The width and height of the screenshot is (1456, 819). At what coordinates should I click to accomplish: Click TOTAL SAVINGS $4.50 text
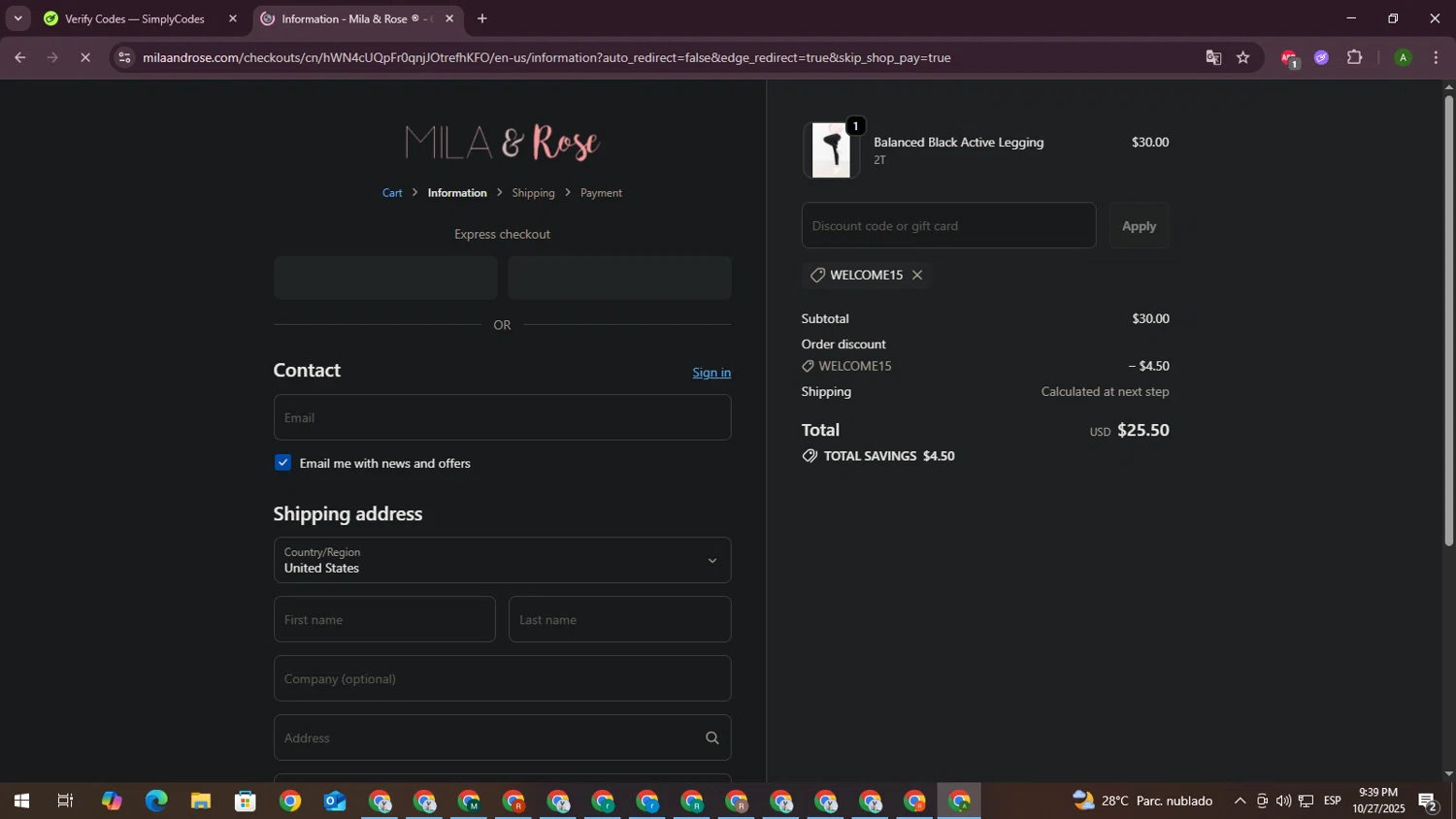coord(889,456)
